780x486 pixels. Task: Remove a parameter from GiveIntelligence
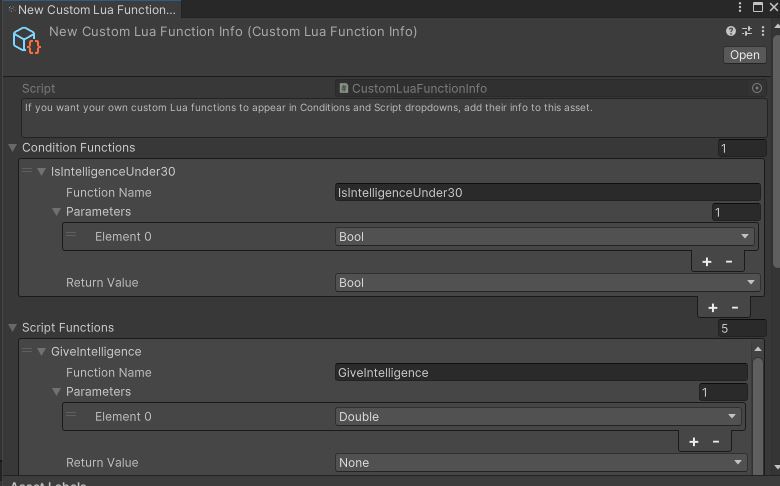716,442
